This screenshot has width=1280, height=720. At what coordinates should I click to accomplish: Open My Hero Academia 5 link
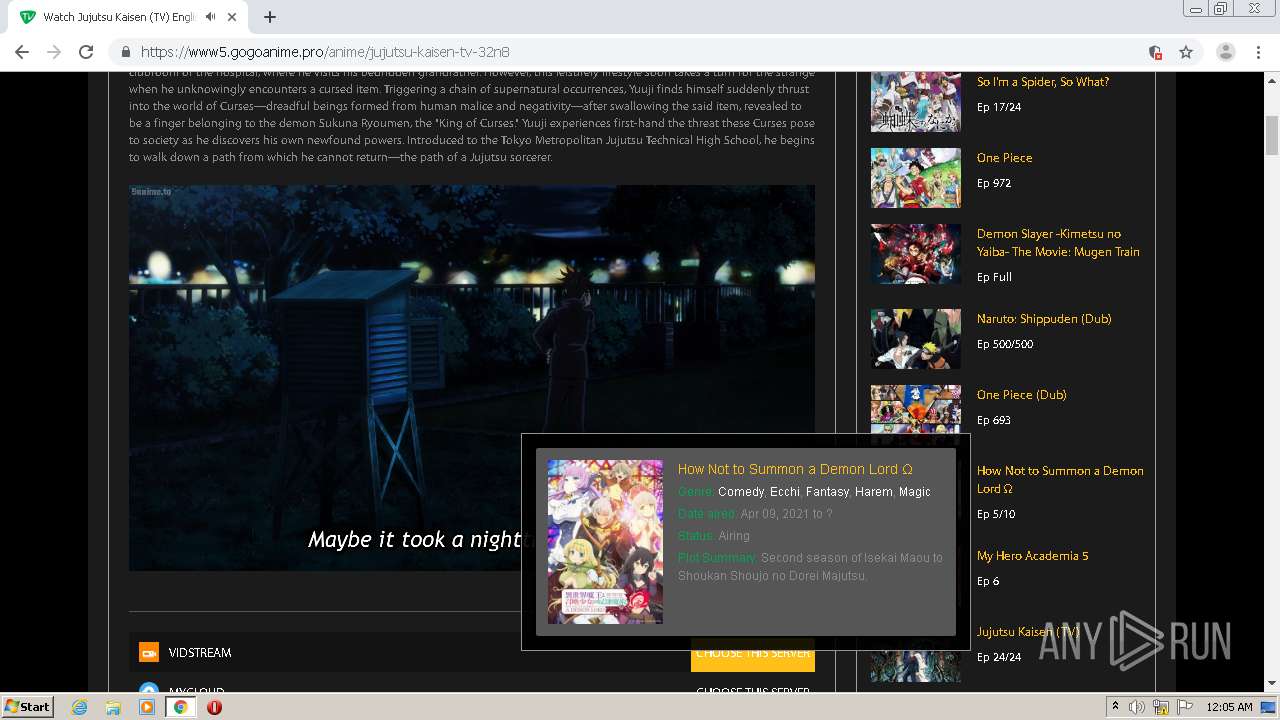coord(1033,556)
